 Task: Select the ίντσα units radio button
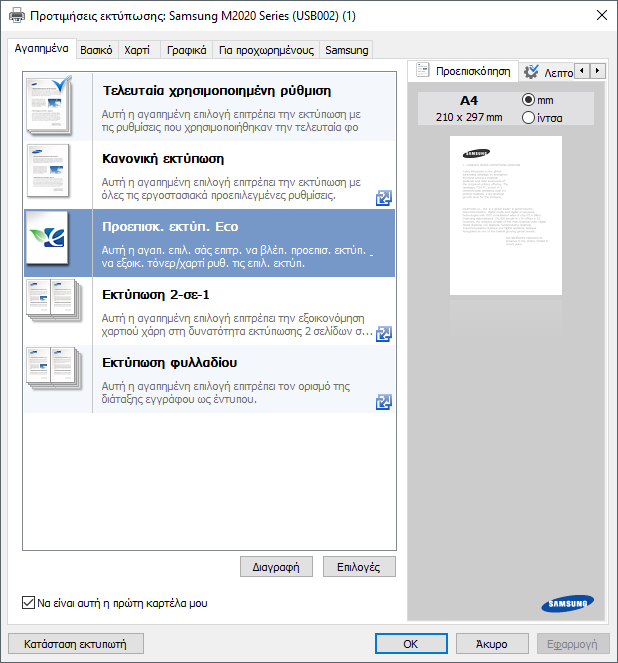point(528,117)
